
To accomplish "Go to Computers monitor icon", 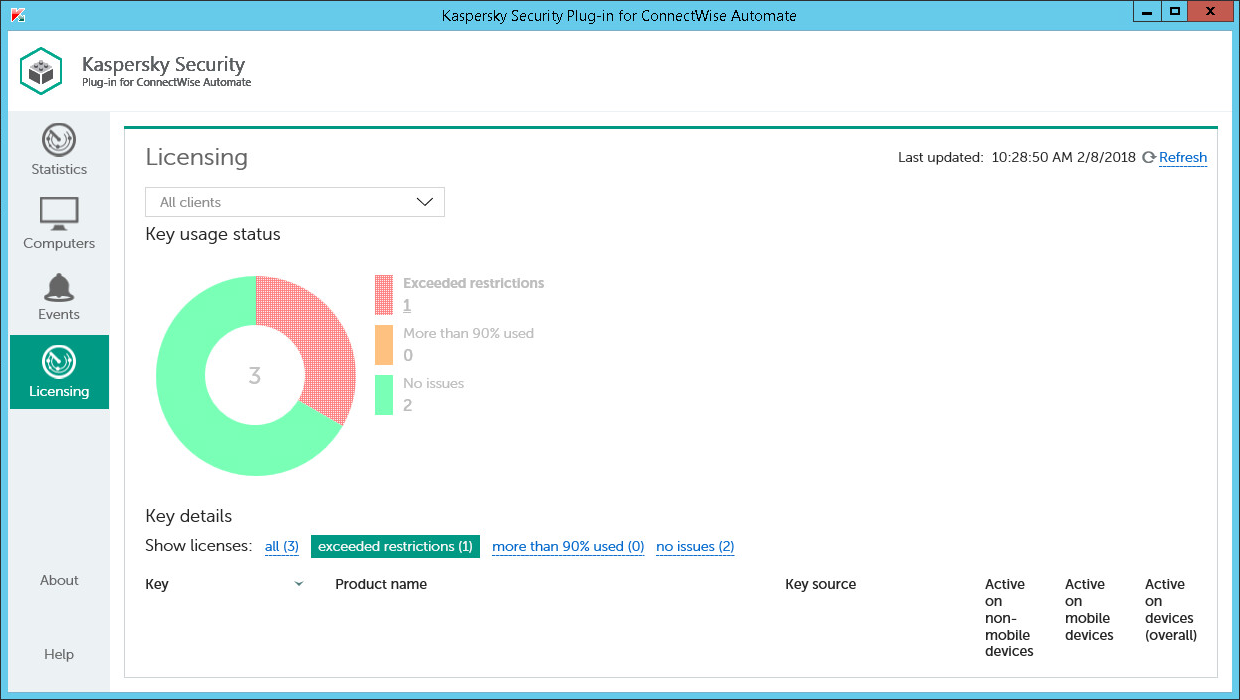I will 59,213.
